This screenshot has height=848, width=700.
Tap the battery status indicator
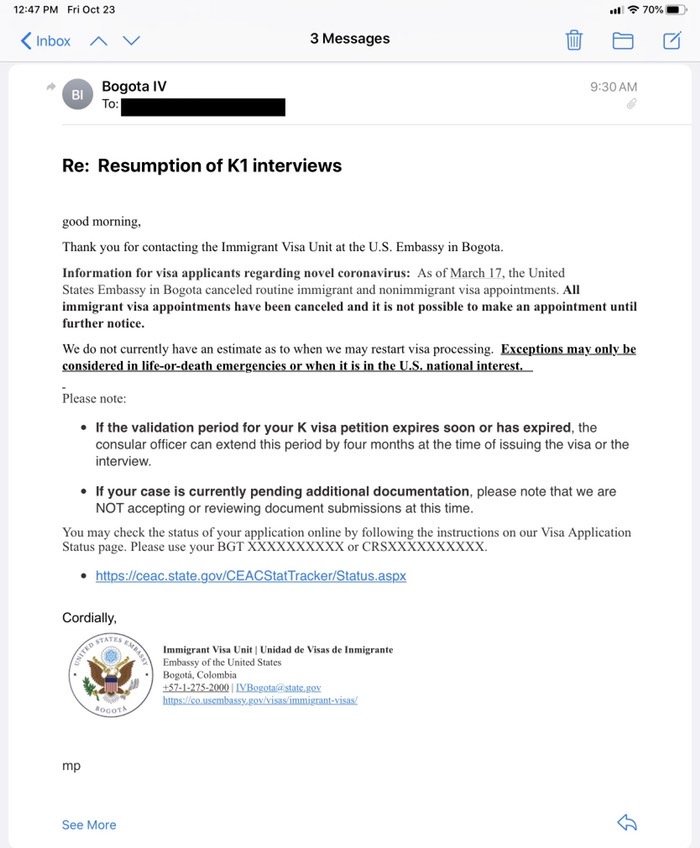click(x=676, y=10)
